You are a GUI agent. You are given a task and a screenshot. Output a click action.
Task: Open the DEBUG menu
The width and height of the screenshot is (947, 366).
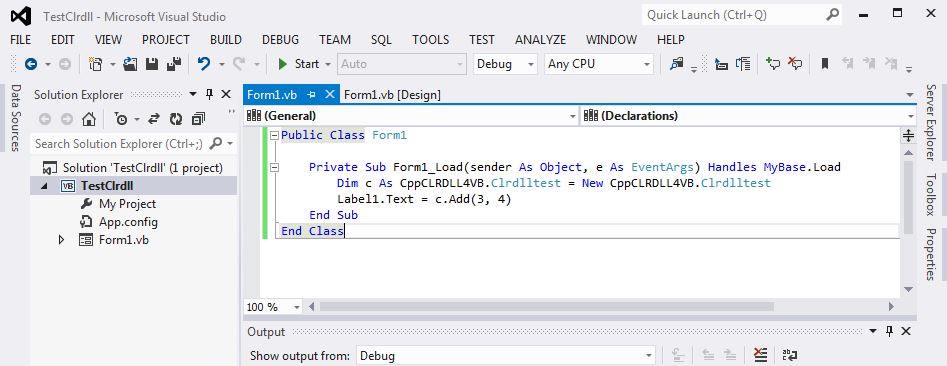[280, 40]
